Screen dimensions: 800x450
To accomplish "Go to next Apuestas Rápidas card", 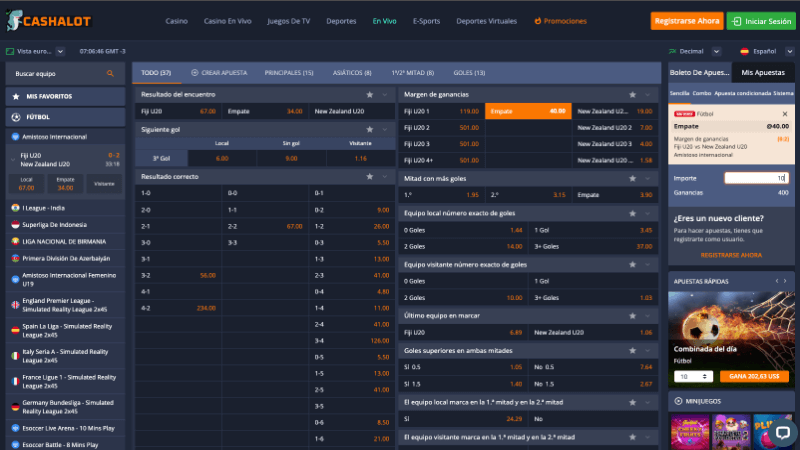I will click(785, 281).
